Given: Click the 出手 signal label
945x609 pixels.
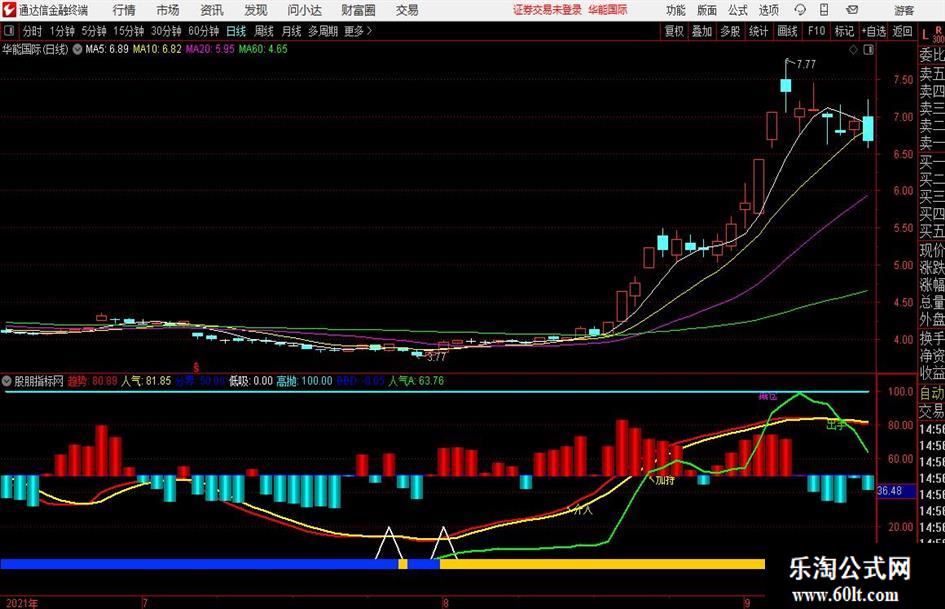Looking at the screenshot, I should [835, 425].
